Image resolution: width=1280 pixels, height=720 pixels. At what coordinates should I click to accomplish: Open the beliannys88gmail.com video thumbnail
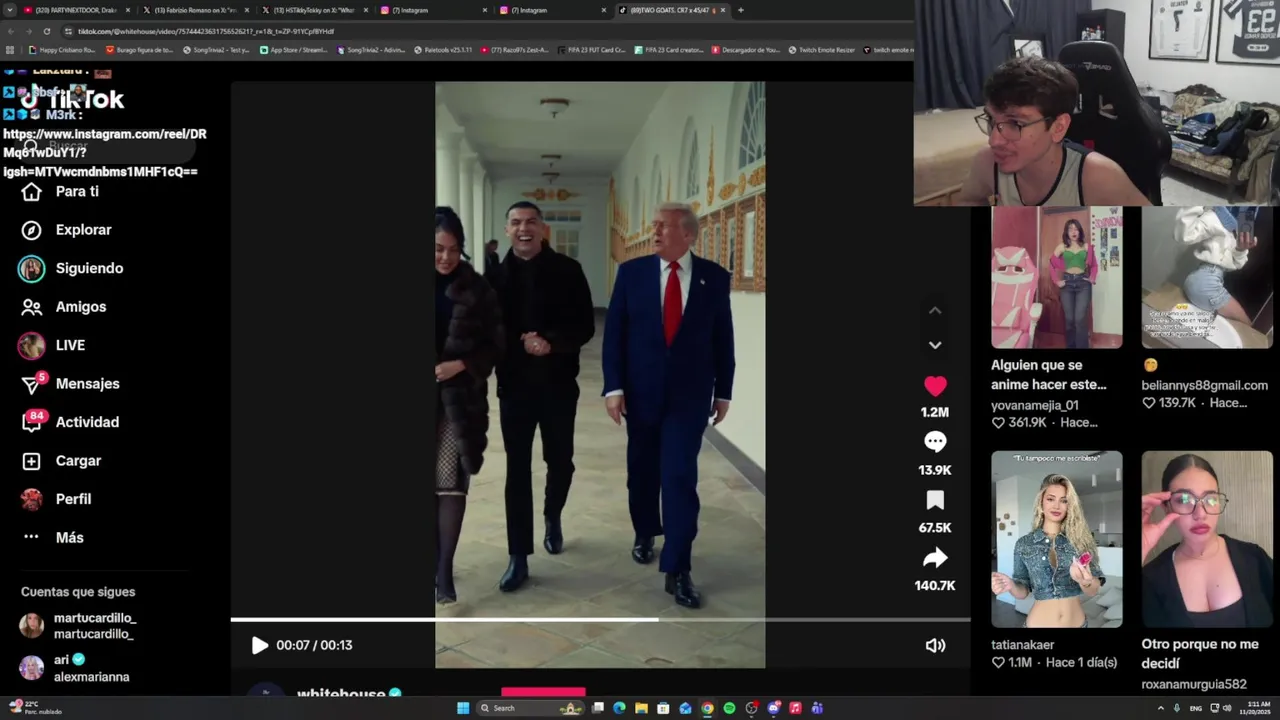point(1207,277)
